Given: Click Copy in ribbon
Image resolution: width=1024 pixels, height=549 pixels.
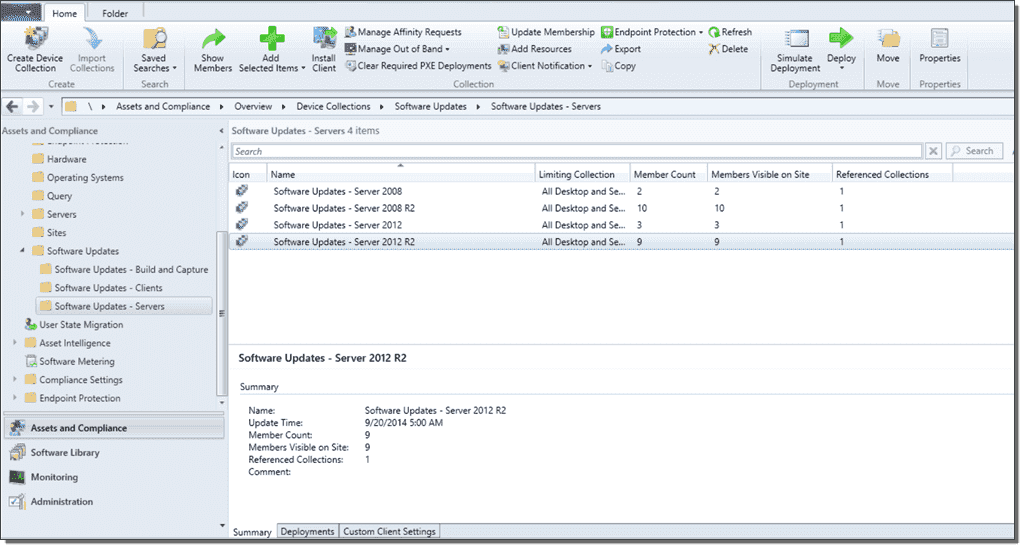Looking at the screenshot, I should click(x=618, y=66).
